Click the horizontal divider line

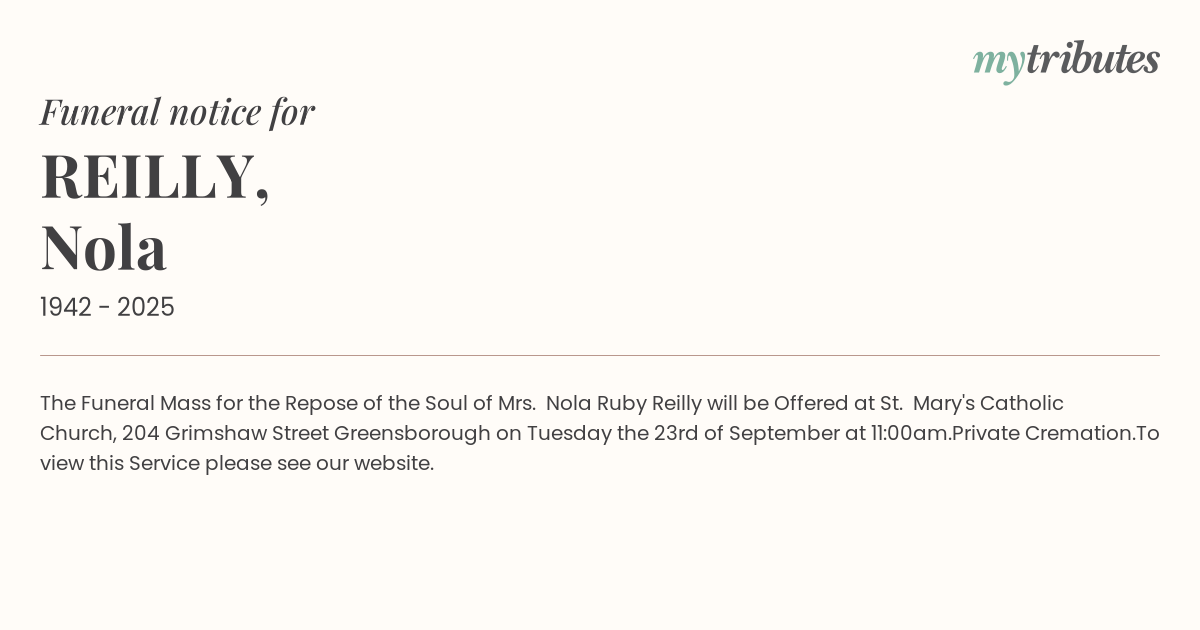(600, 355)
